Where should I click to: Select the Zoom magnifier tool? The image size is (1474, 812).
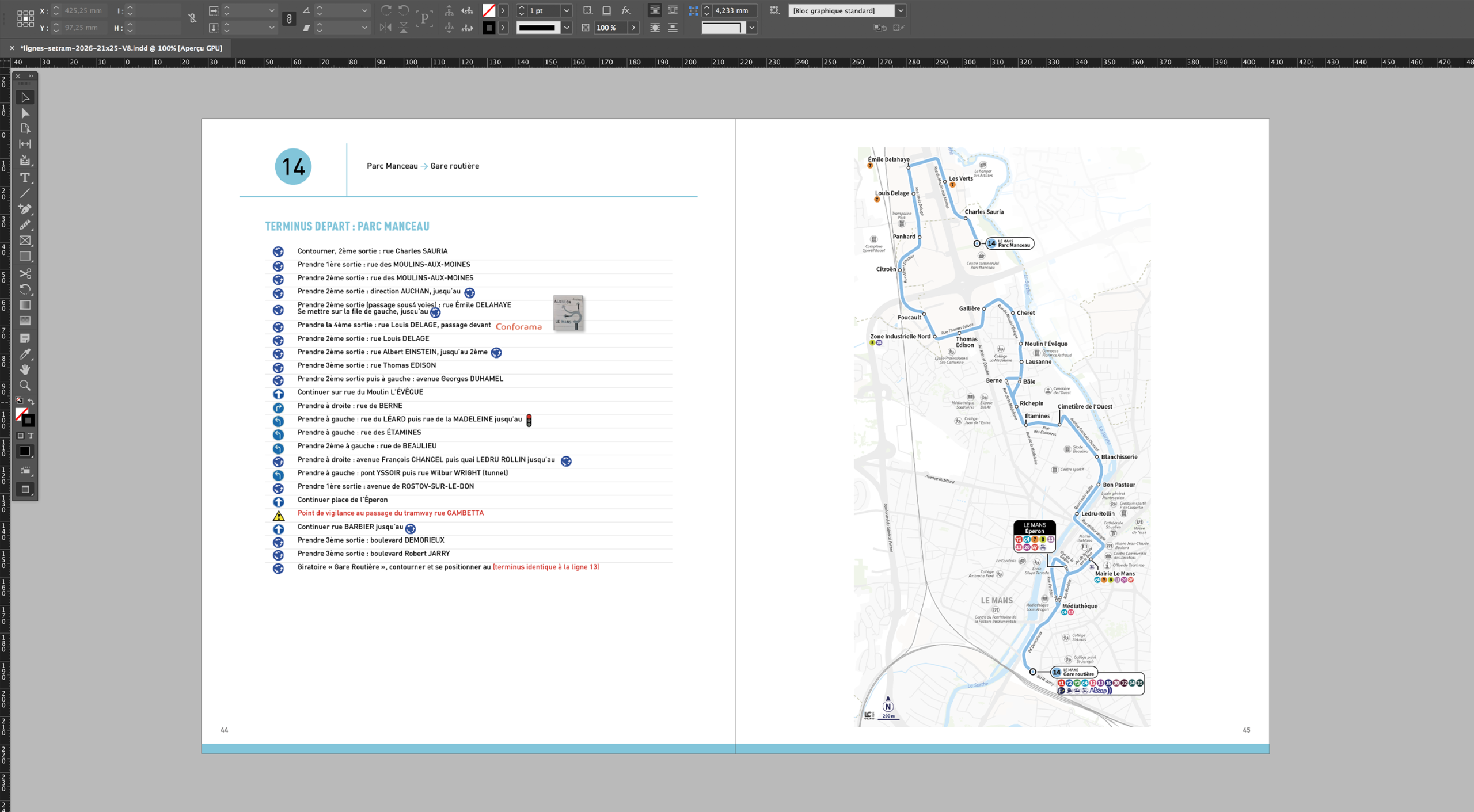point(25,386)
